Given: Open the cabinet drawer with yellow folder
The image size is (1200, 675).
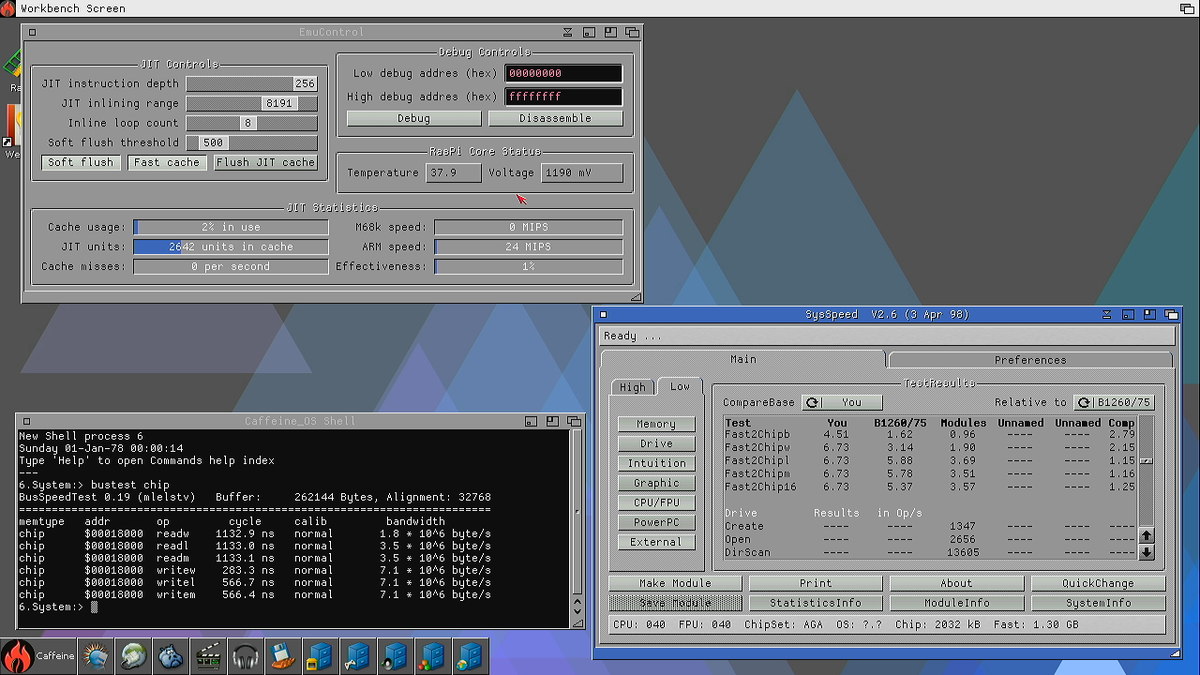Looking at the screenshot, I should tap(320, 656).
